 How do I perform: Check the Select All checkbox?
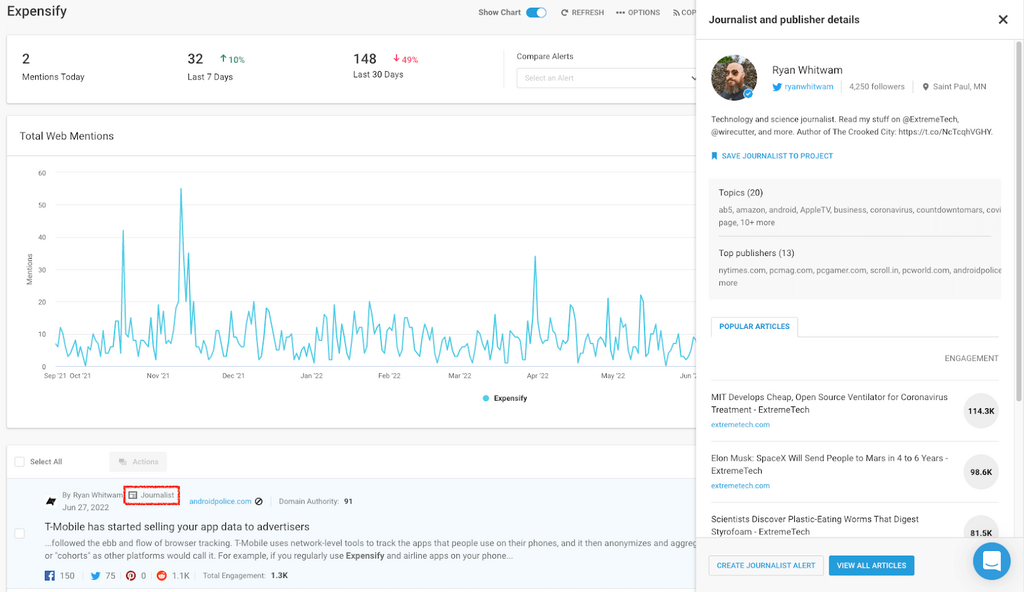(19, 462)
